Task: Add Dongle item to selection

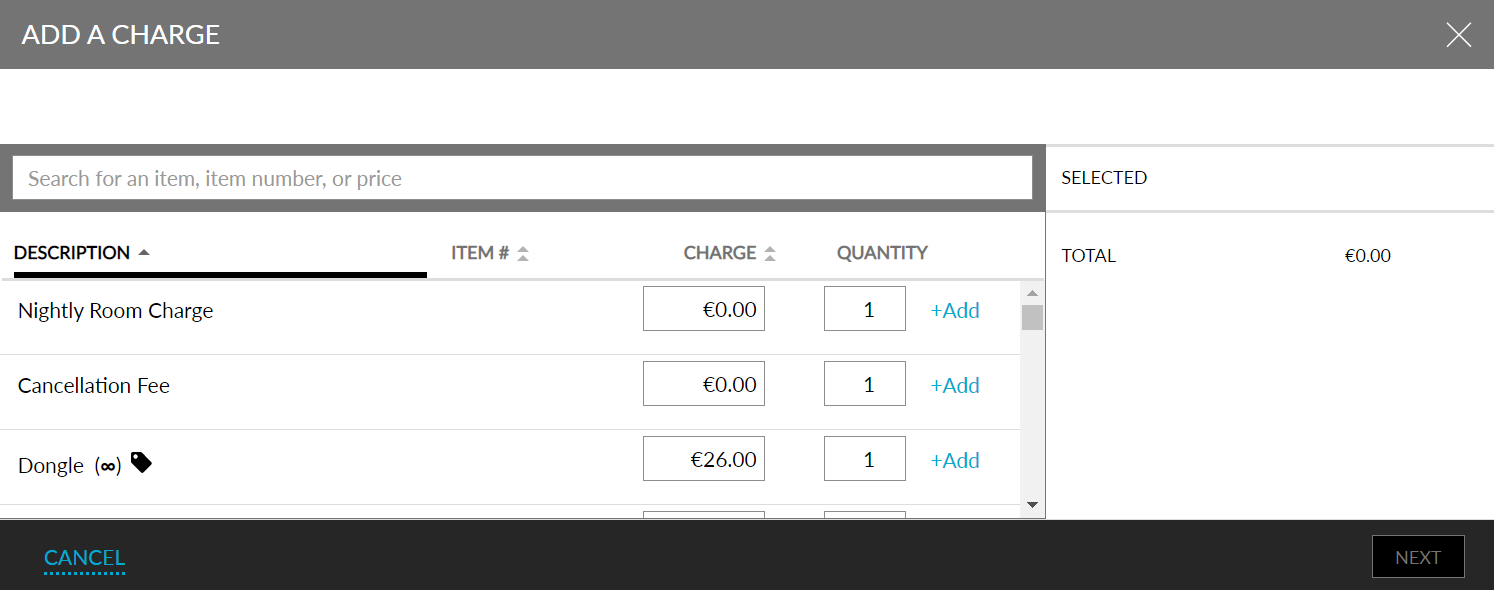Action: (955, 460)
